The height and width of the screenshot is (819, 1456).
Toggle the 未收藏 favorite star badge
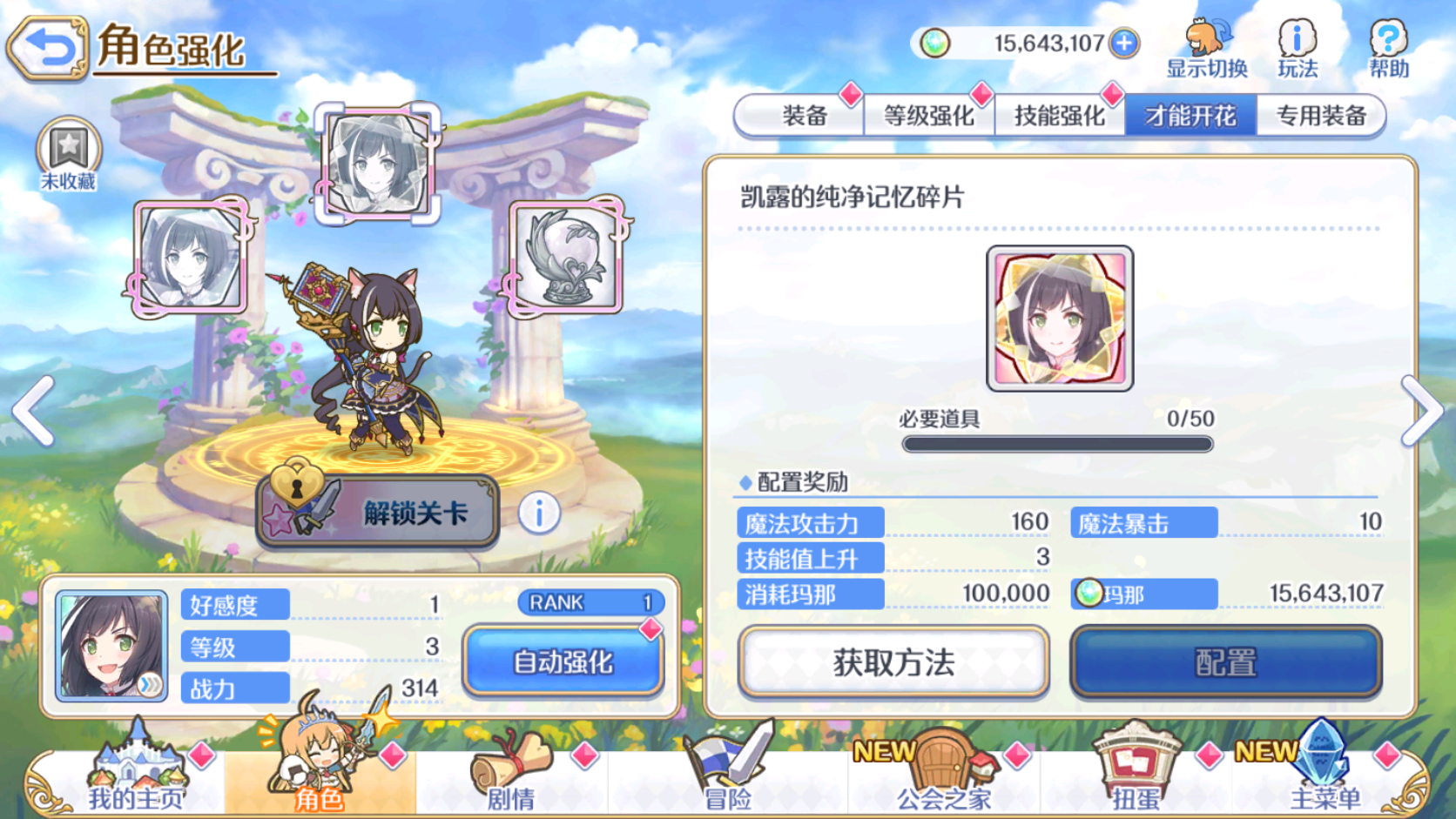pos(68,155)
